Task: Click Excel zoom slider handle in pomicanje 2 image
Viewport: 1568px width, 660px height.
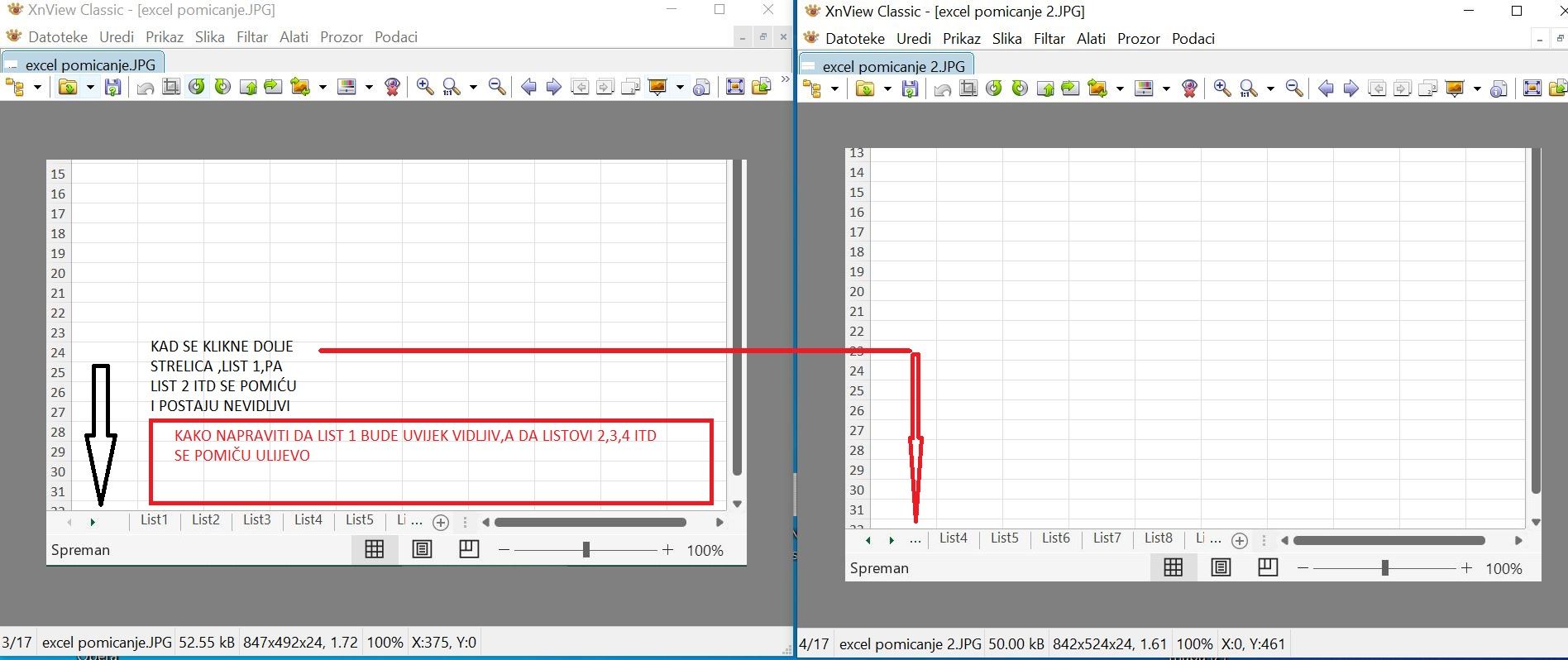Action: pos(1384,568)
